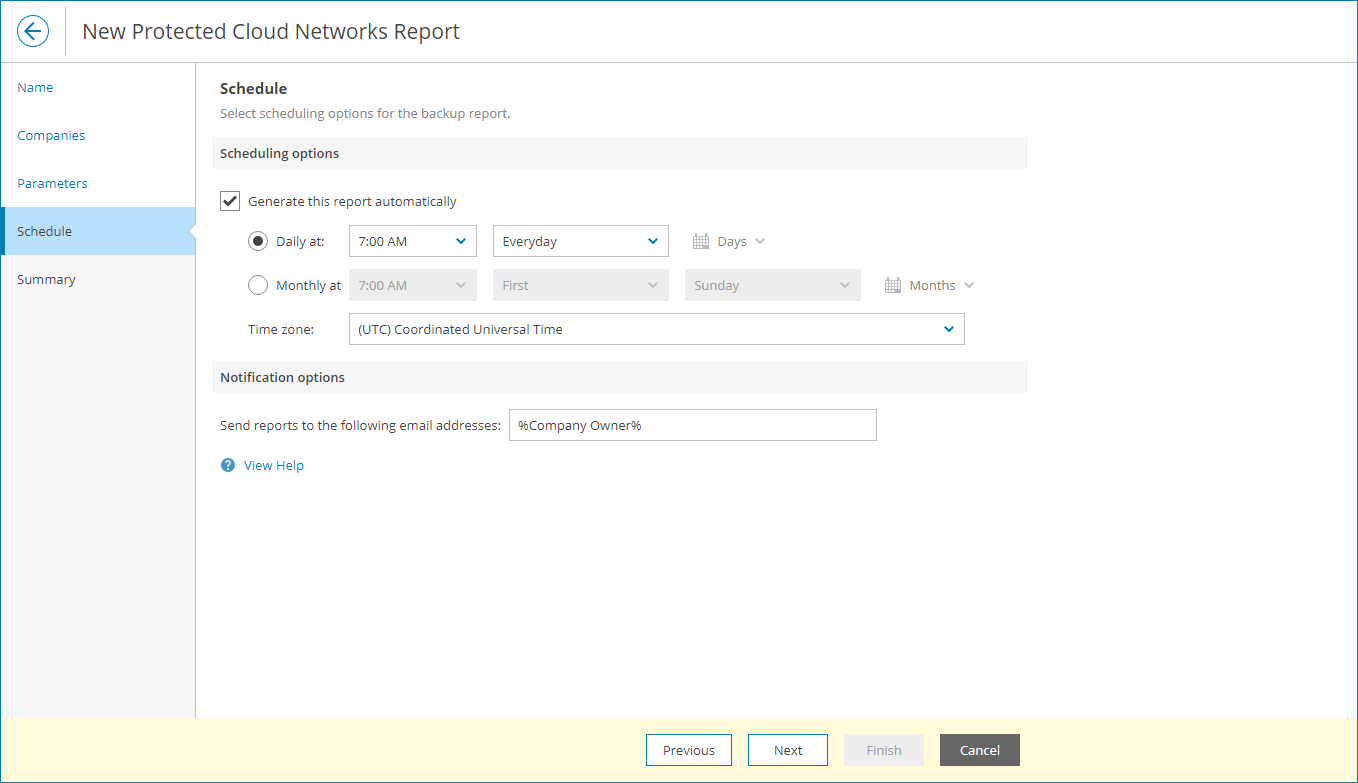
Task: Open the Parameters wizard step
Action: pos(52,183)
